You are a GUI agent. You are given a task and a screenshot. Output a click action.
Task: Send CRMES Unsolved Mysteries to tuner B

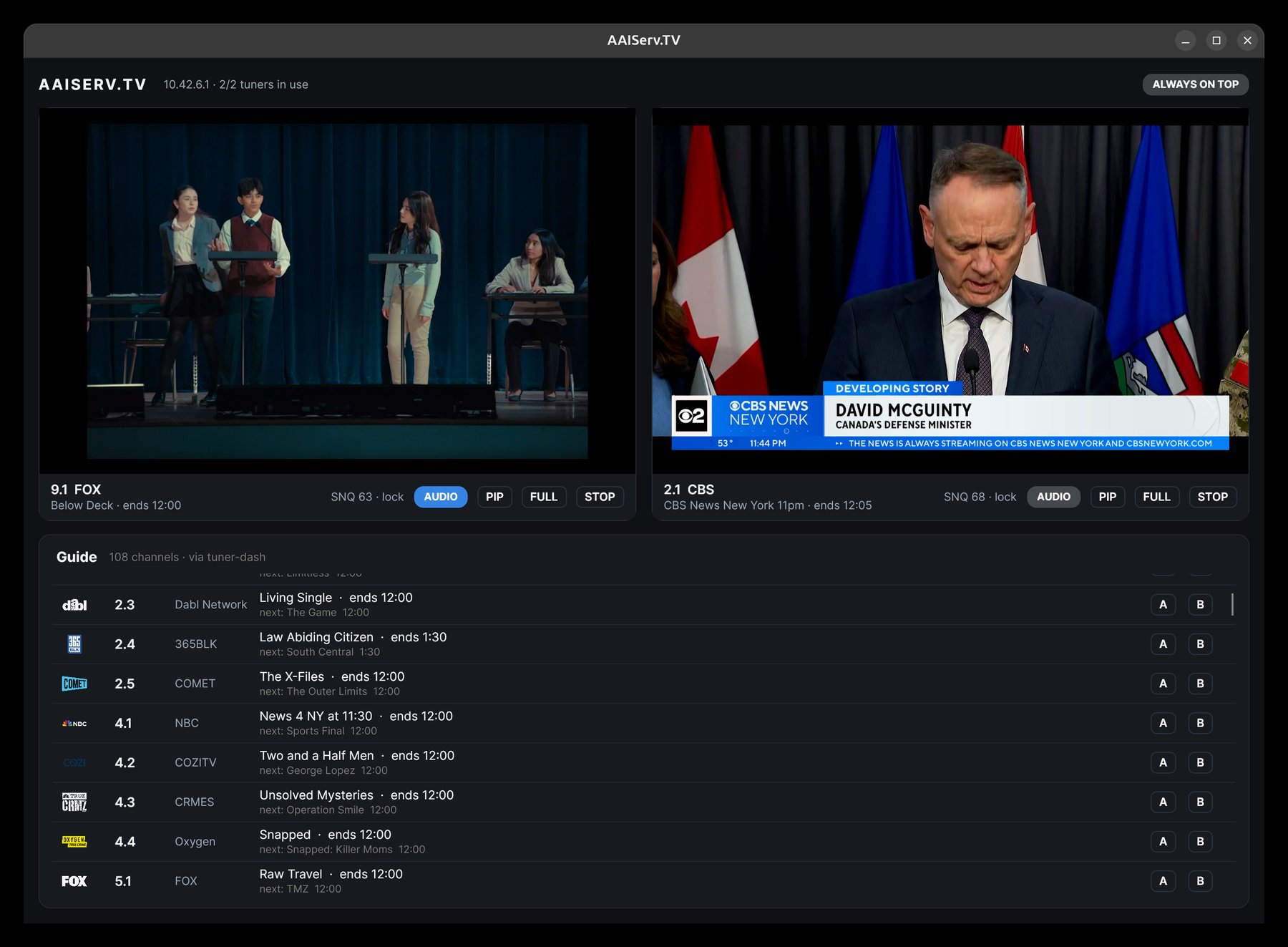[x=1200, y=802]
